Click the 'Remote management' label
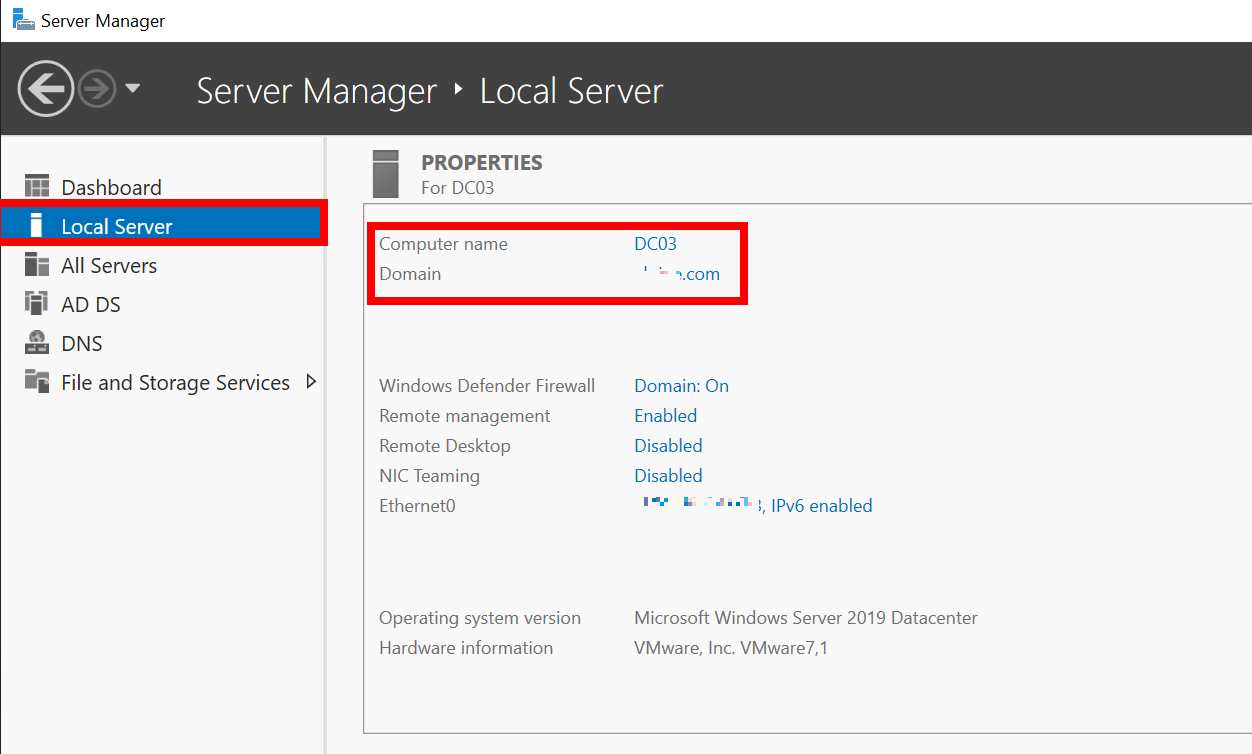This screenshot has height=754, width=1252. [465, 416]
